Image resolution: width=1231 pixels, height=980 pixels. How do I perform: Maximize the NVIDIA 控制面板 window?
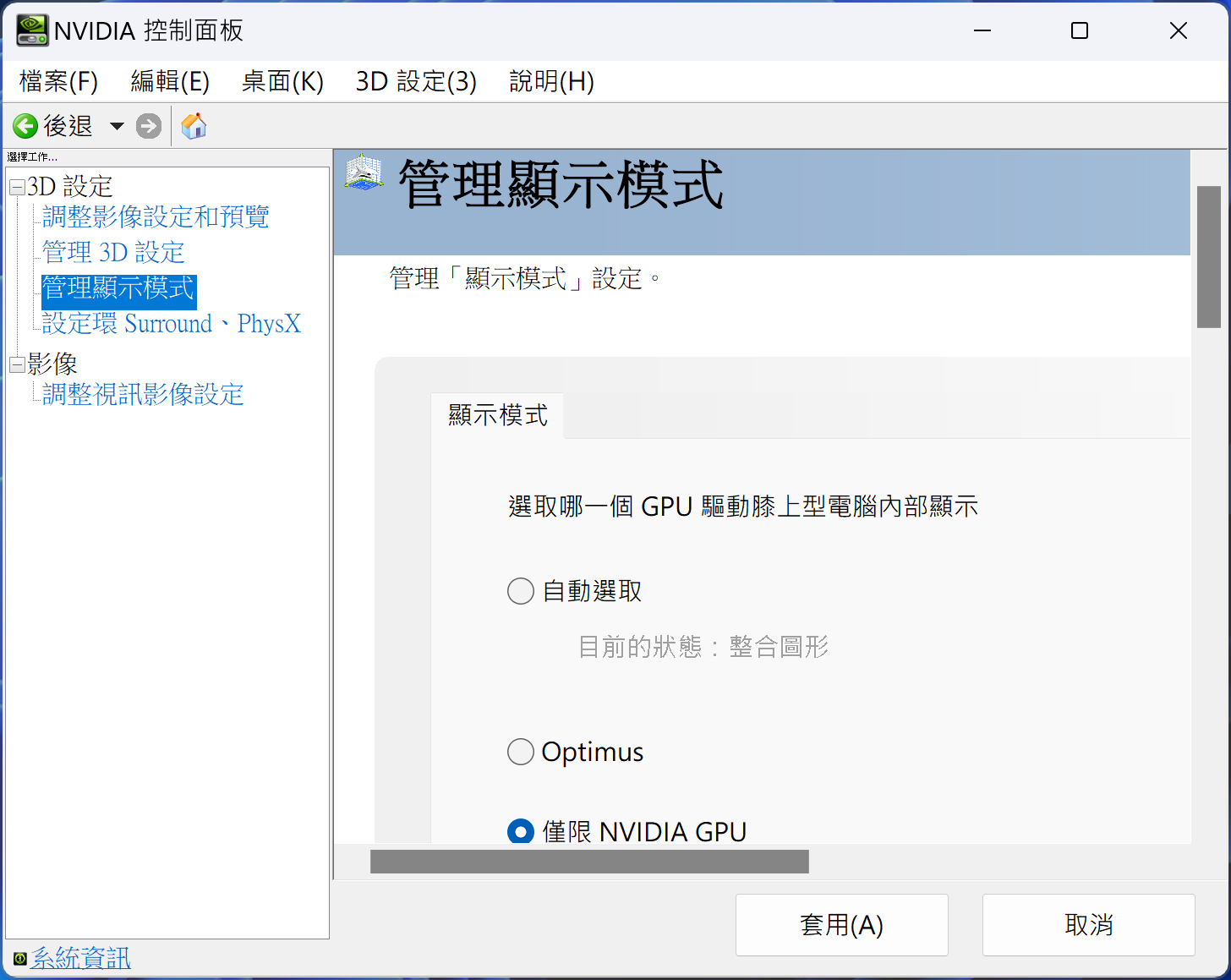click(x=1080, y=30)
